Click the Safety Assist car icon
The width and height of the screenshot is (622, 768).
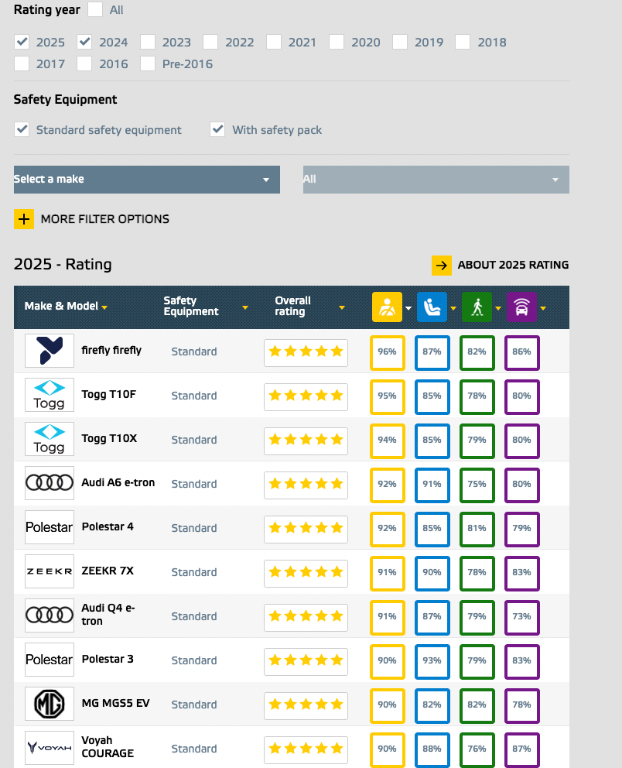coord(522,307)
